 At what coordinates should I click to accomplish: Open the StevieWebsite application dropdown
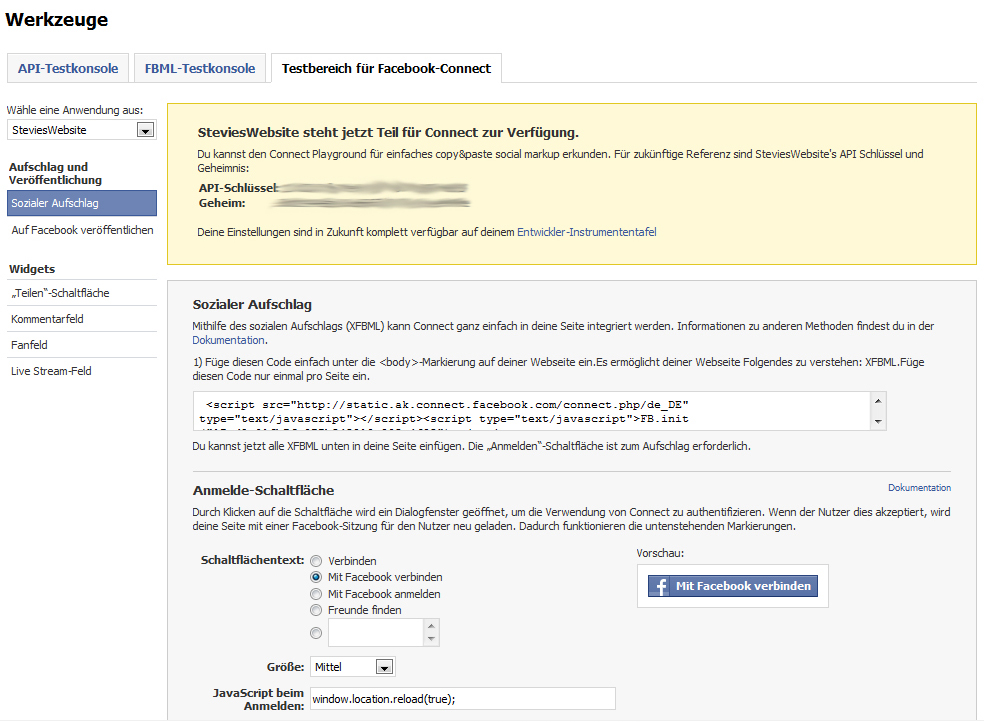pyautogui.click(x=82, y=130)
